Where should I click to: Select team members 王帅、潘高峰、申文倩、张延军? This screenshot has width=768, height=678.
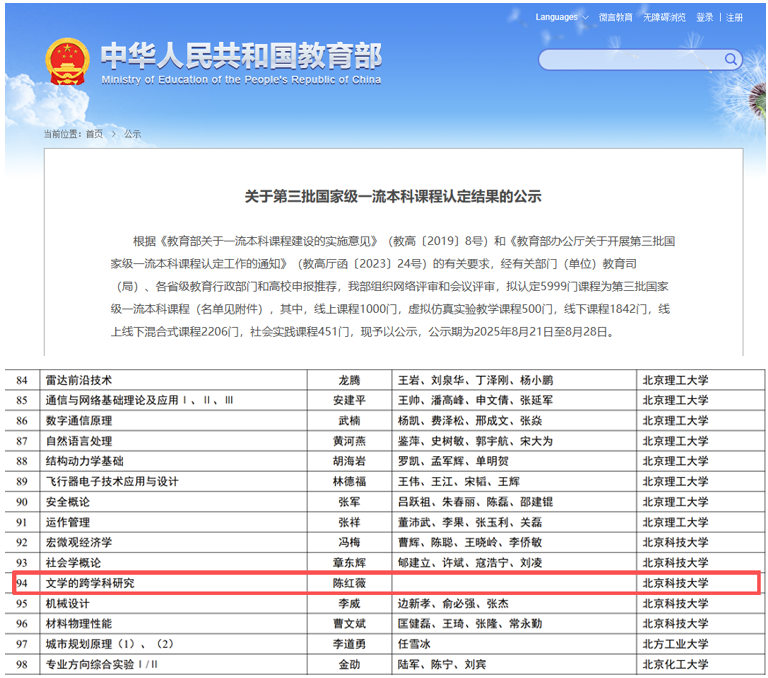tap(475, 400)
